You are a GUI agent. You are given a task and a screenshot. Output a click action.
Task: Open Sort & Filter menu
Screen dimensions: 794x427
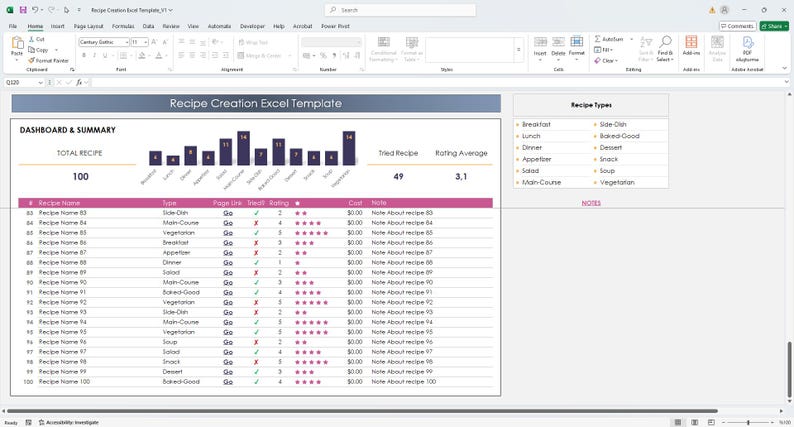[646, 49]
